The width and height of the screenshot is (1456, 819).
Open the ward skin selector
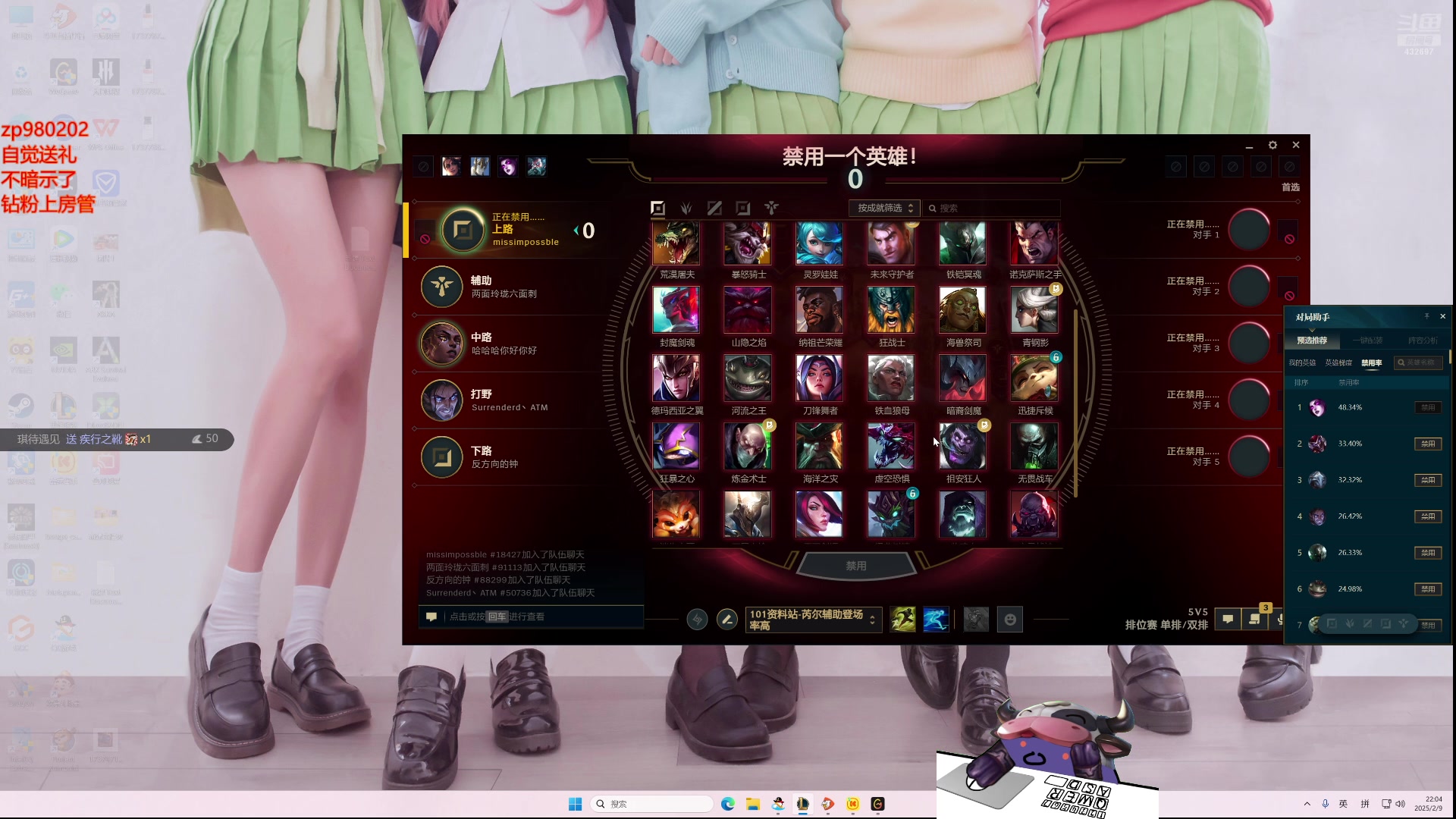tap(976, 620)
